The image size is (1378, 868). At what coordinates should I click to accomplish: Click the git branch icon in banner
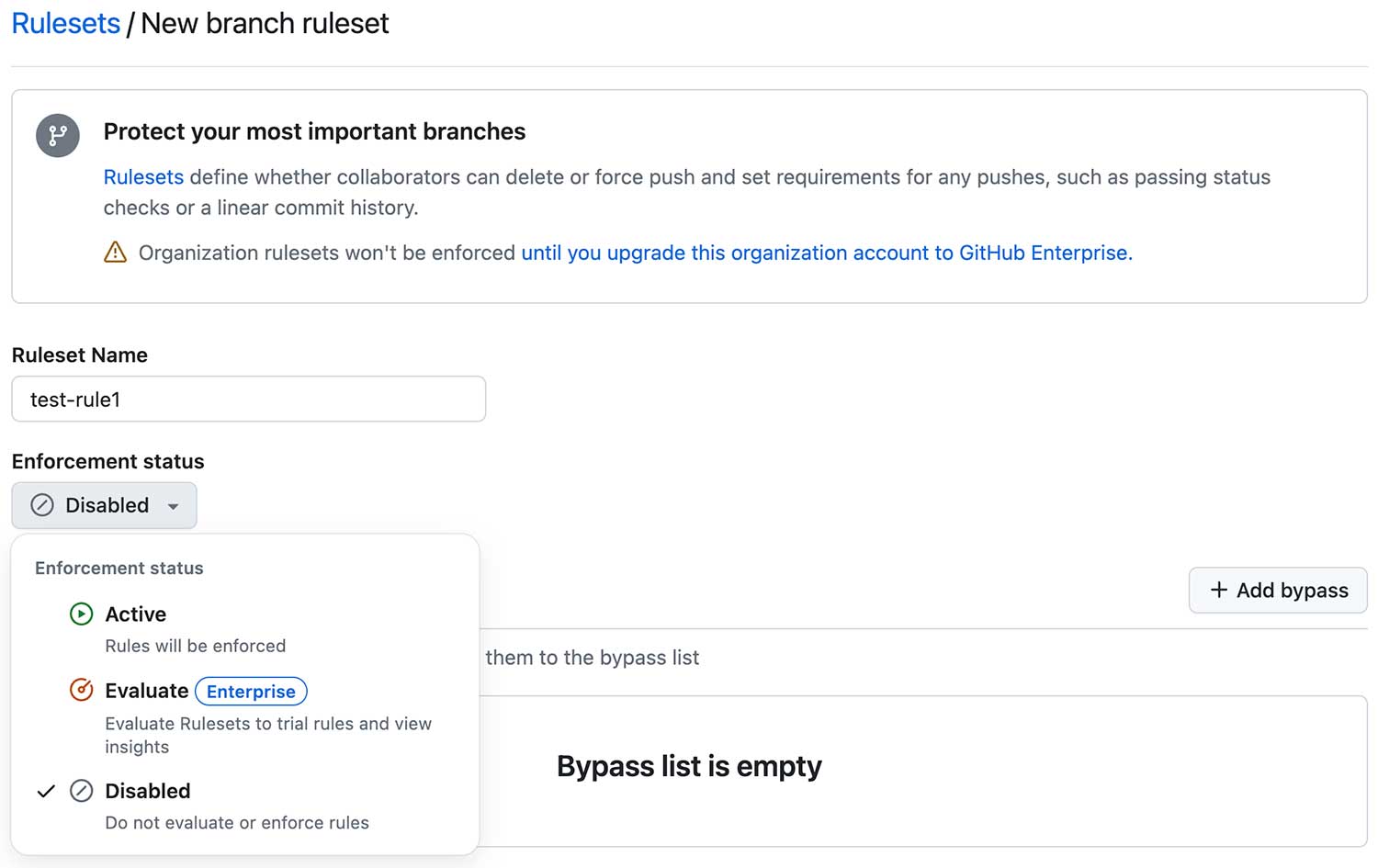click(58, 135)
